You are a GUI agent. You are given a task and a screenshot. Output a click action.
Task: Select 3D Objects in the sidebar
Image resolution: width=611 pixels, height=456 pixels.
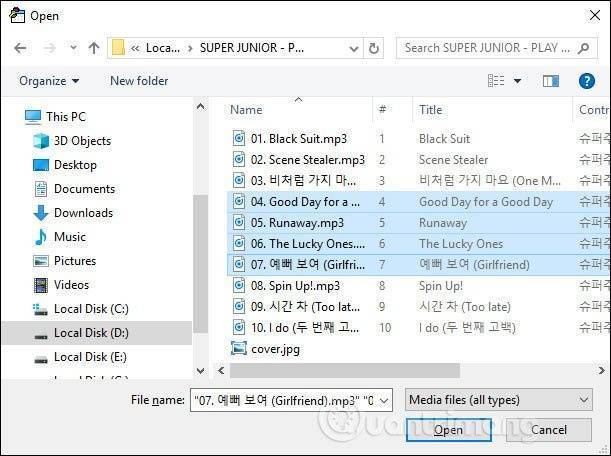(x=82, y=141)
